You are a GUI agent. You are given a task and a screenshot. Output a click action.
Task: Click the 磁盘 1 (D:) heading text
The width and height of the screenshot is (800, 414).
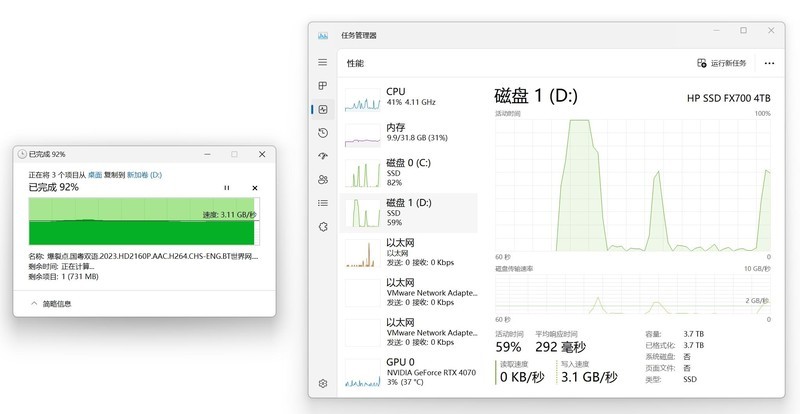point(536,95)
